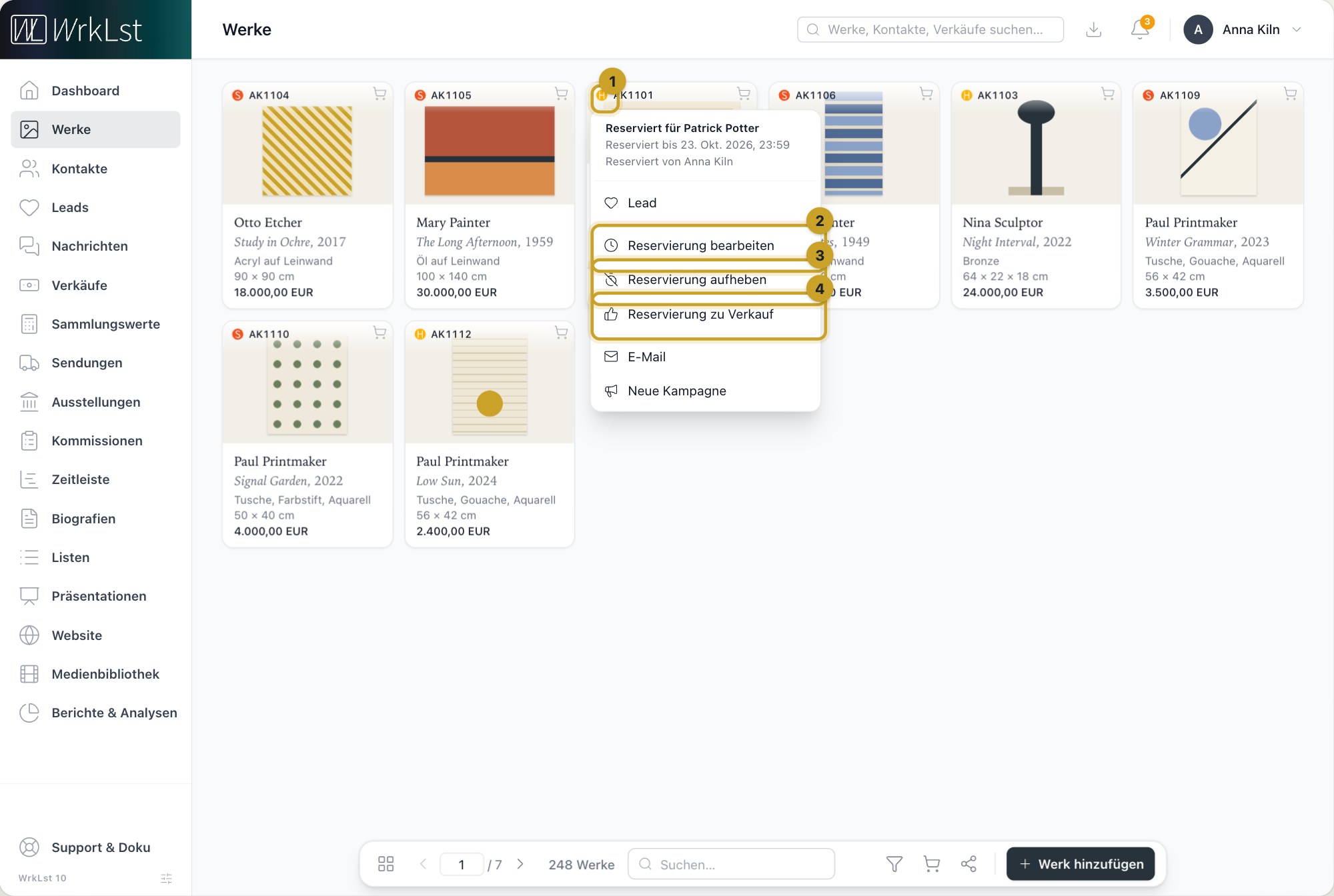Choose Reservierung zu Verkauf

705,315
